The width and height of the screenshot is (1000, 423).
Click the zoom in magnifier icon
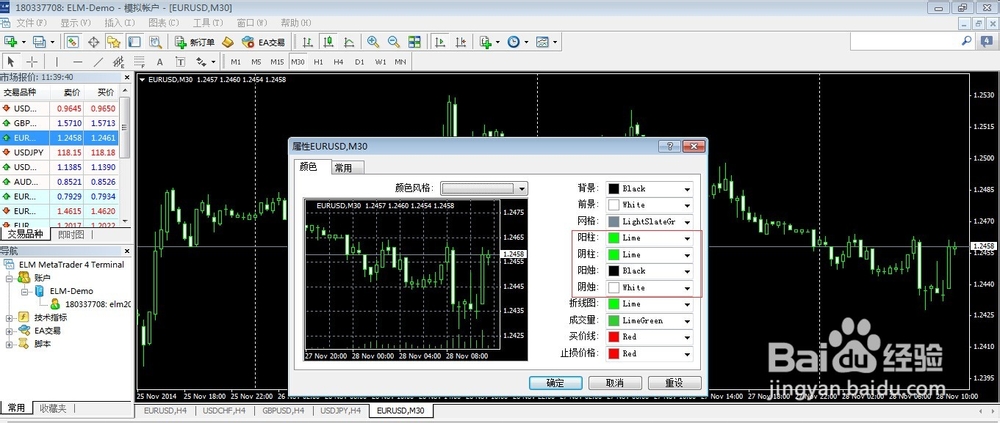(x=373, y=42)
